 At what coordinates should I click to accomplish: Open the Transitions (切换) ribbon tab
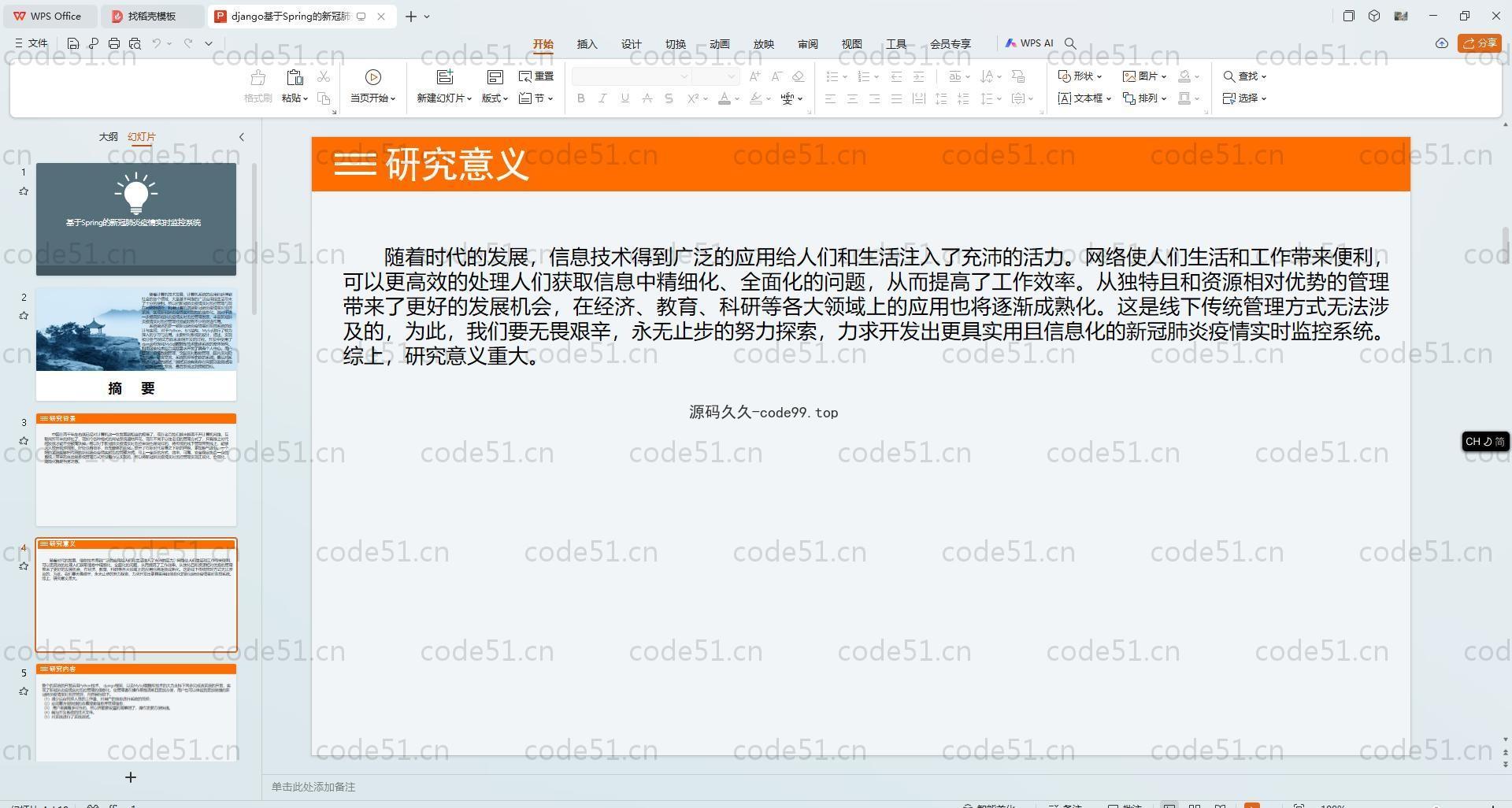[x=676, y=44]
